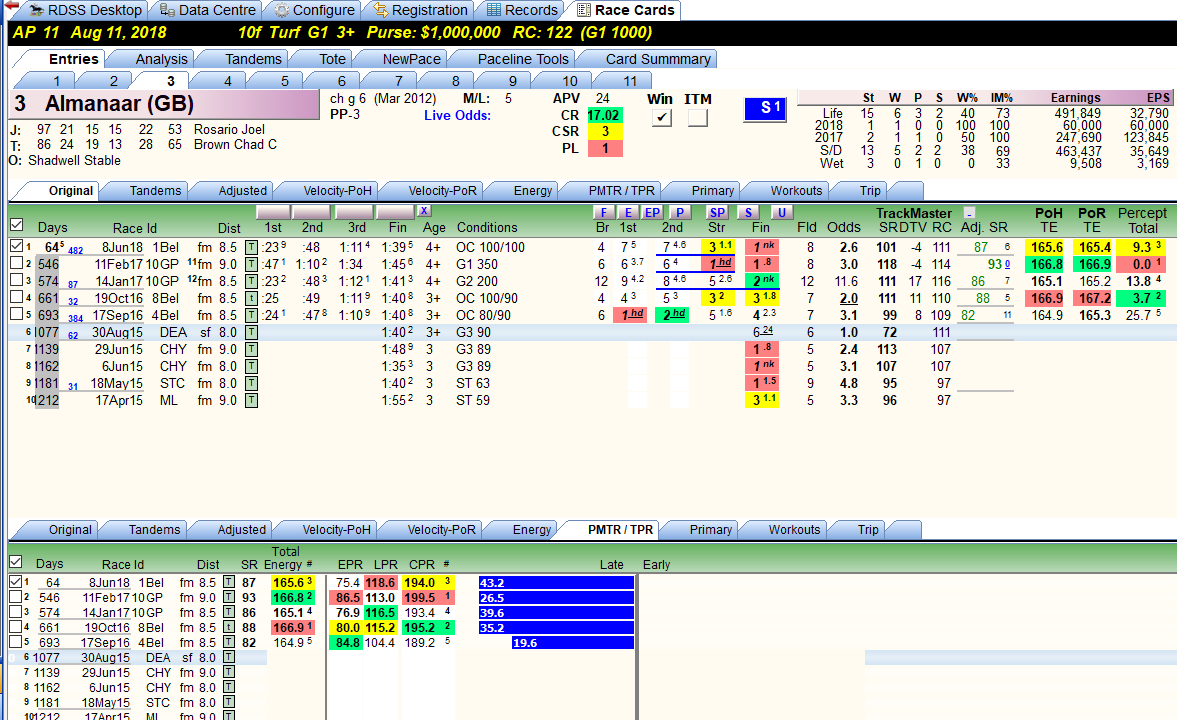Click T turf icon for 30Aug15 DEA upper grid

251,333
